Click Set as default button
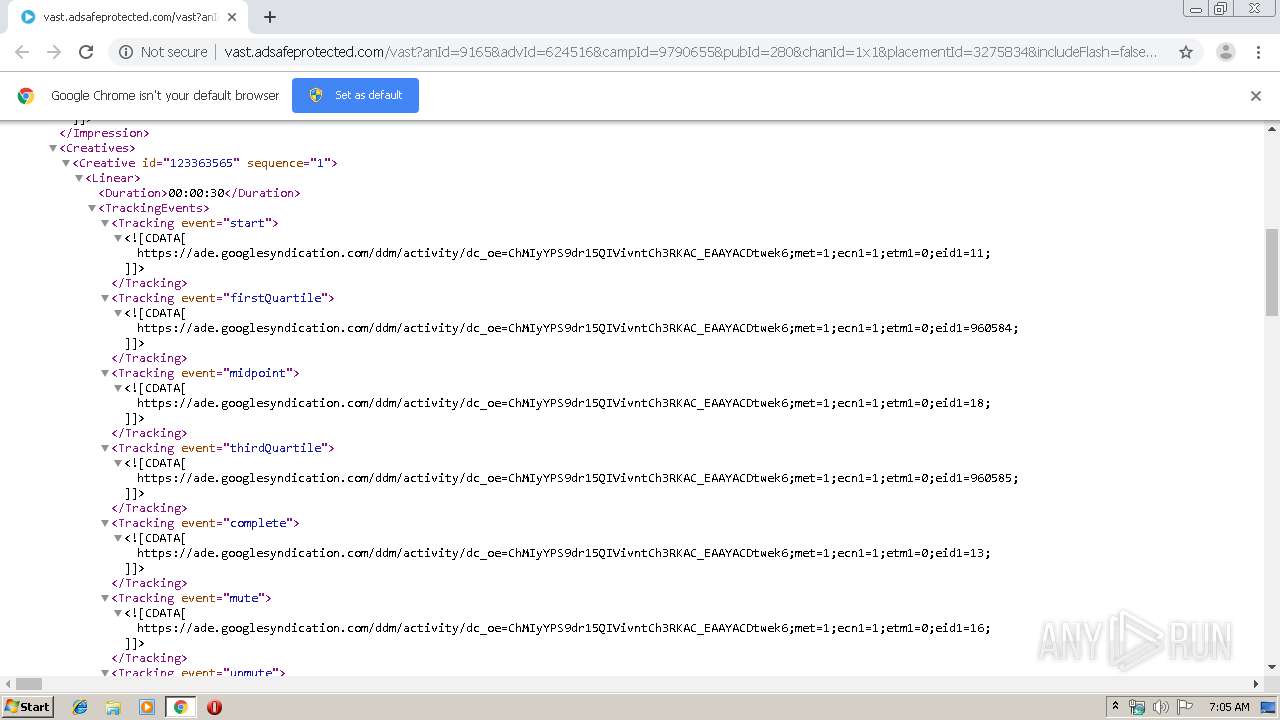The height and width of the screenshot is (720, 1280). tap(355, 95)
